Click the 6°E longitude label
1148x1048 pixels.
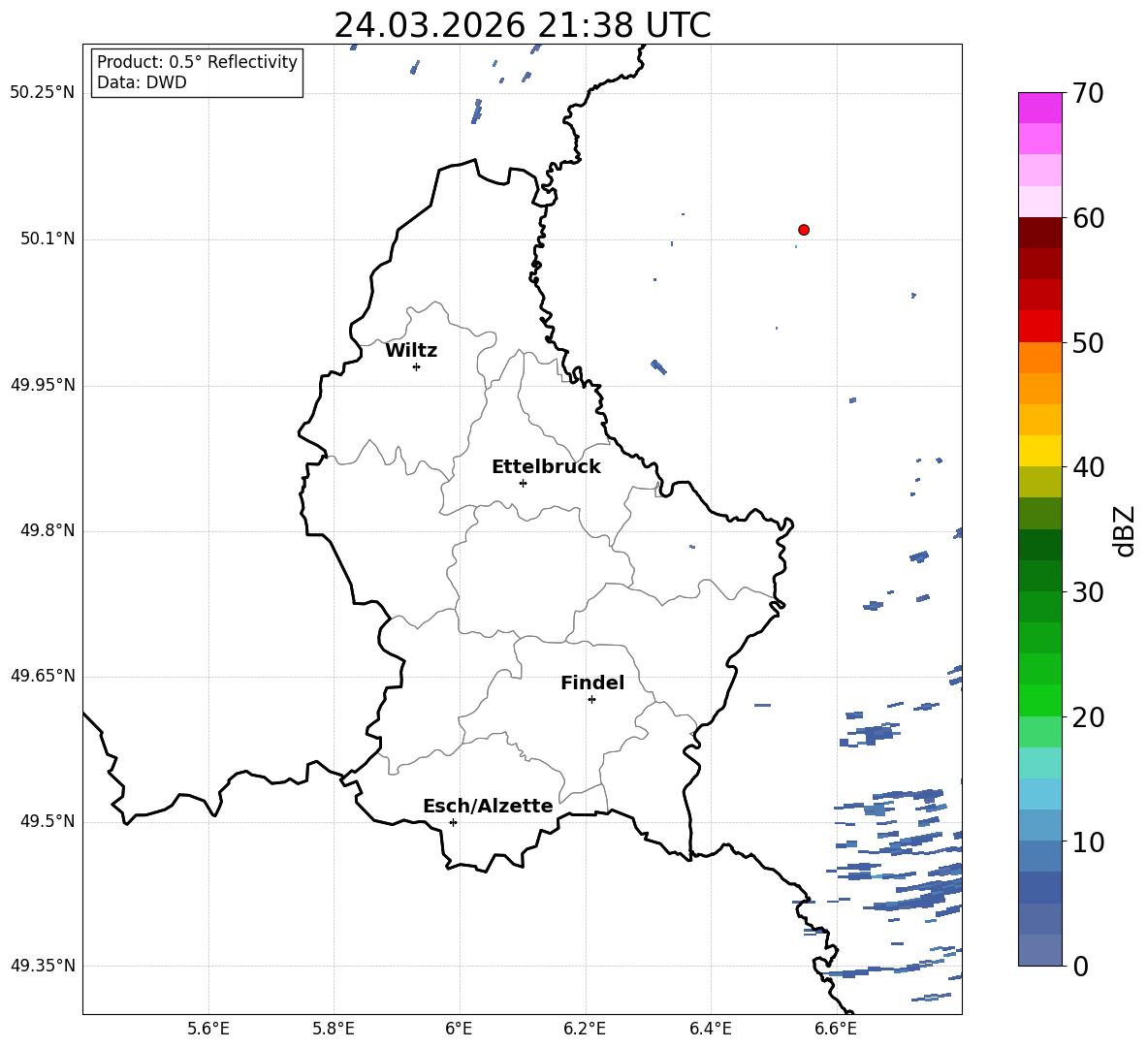[x=459, y=1029]
